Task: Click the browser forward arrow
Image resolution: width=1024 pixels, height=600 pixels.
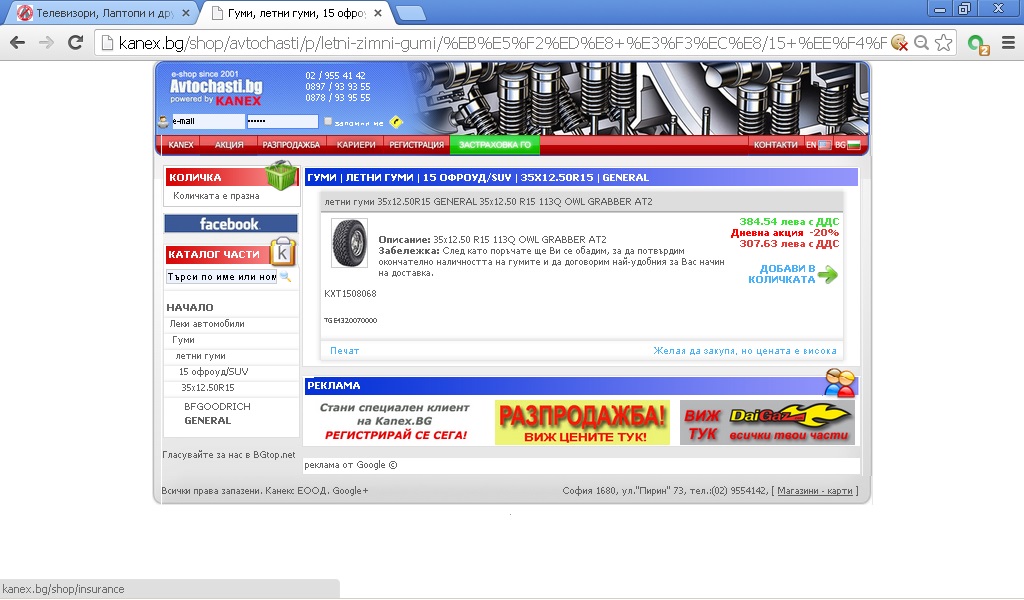Action: click(x=46, y=42)
